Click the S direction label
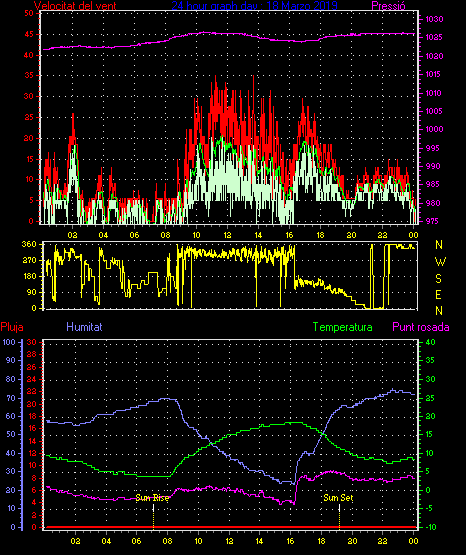This screenshot has height=555, width=466. point(438,279)
